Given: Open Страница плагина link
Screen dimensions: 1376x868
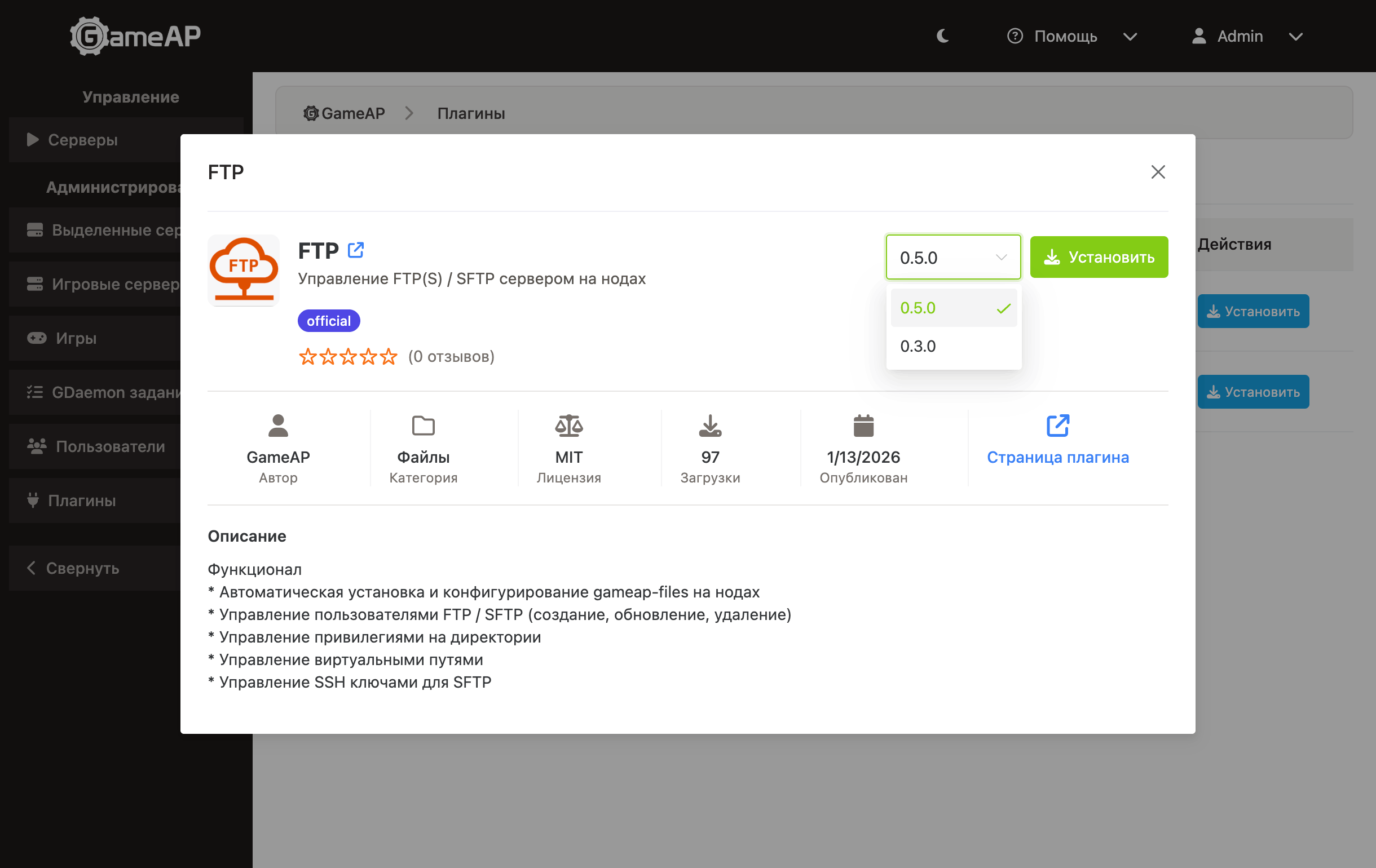Looking at the screenshot, I should click(x=1059, y=457).
